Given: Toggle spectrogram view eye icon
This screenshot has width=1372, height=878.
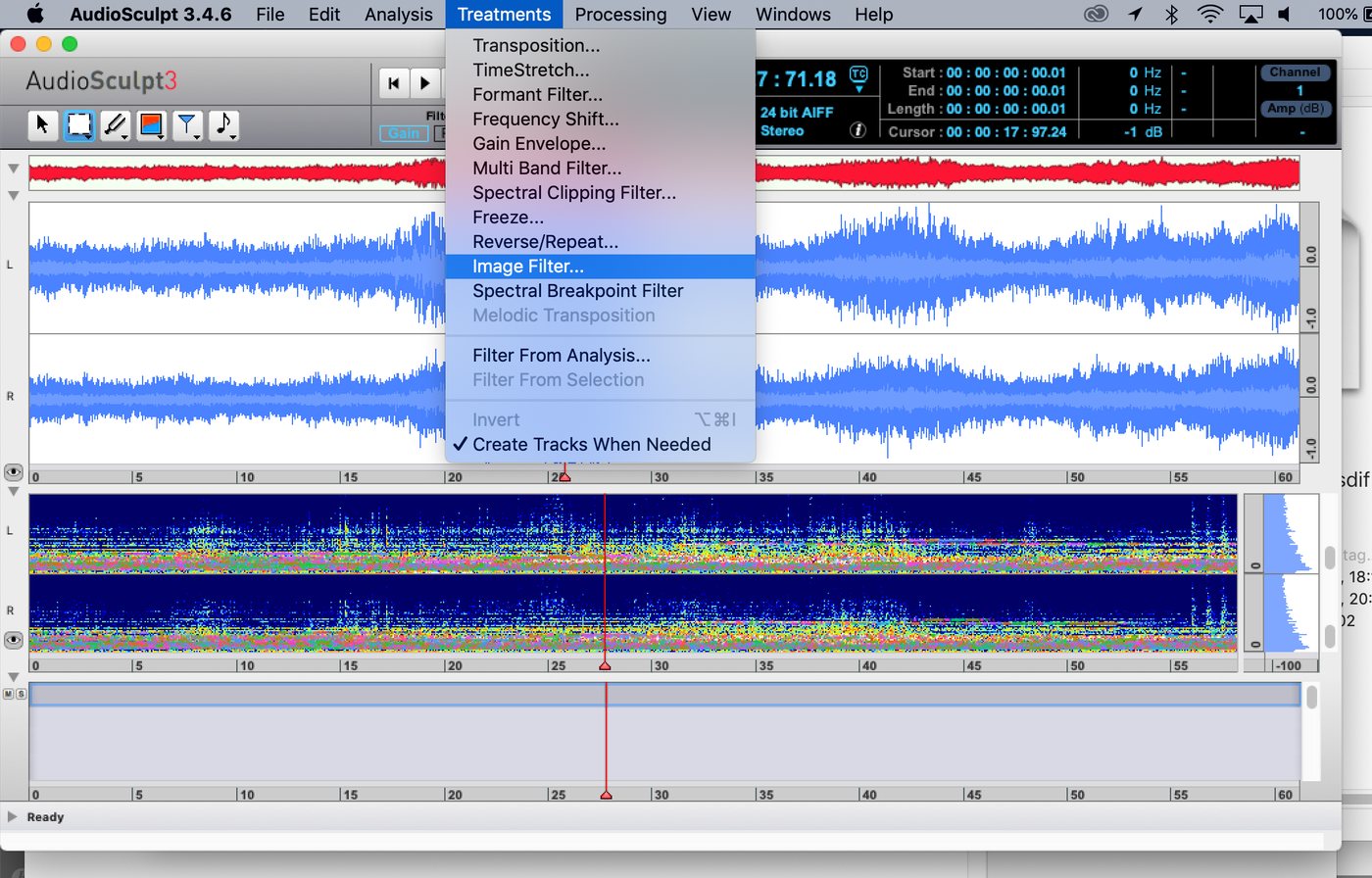Looking at the screenshot, I should click(14, 641).
